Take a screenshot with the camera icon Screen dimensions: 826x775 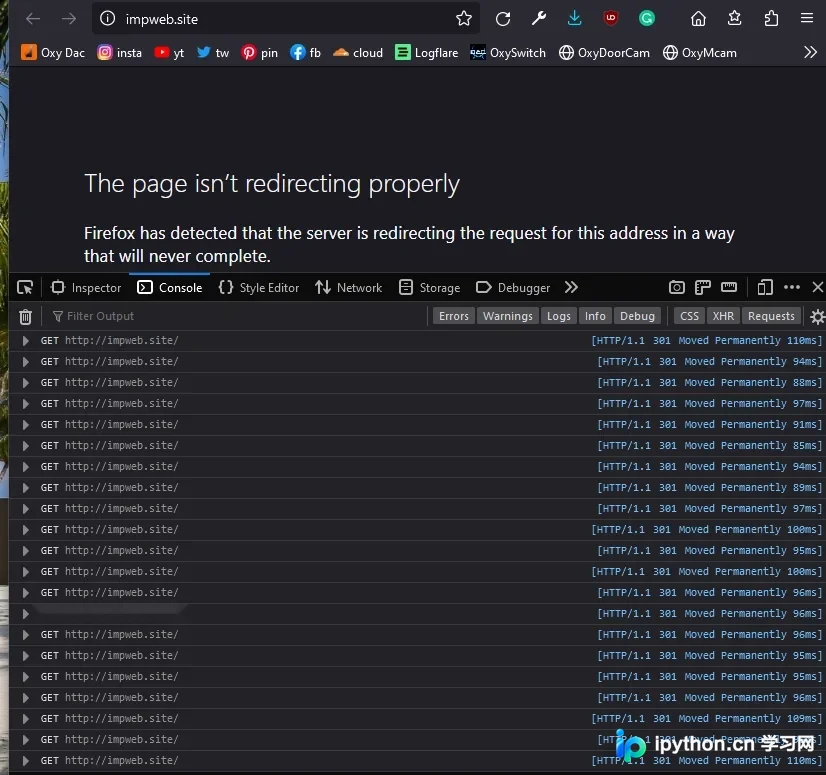677,288
